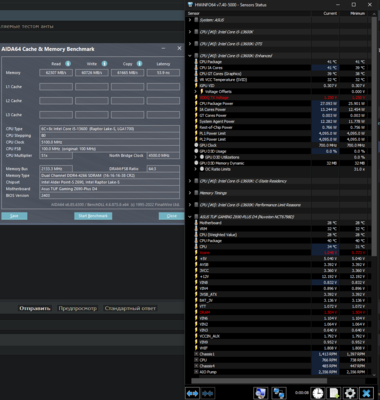380x400 pixels.
Task: Click the Write info icon in AIDA64
Action: pos(104,64)
